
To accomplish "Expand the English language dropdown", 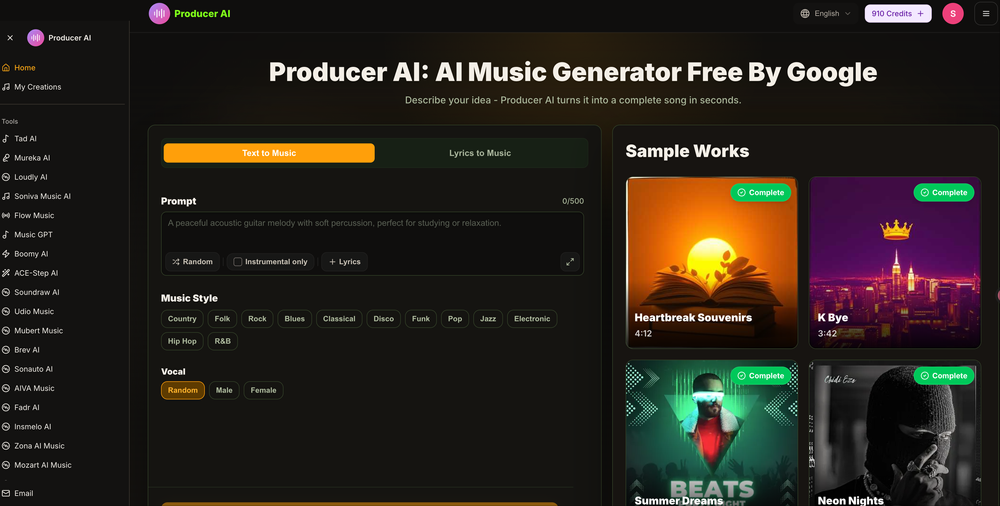I will (827, 13).
